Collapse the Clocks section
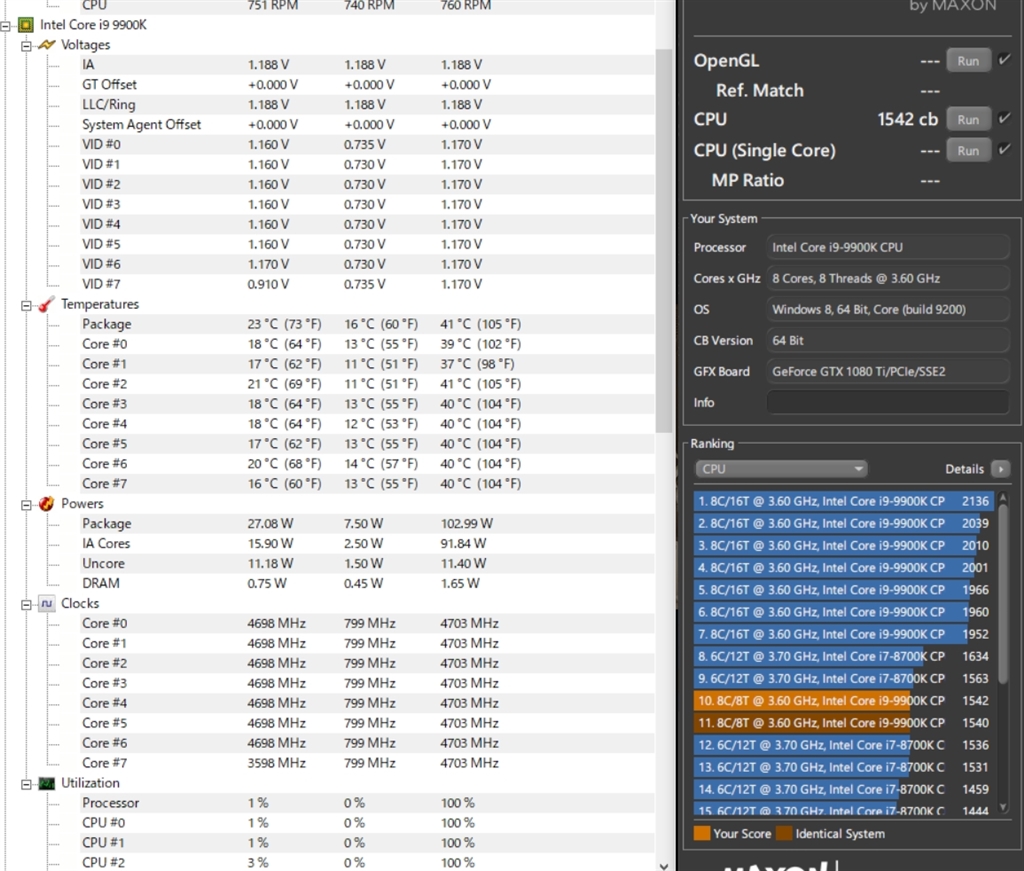Viewport: 1024px width, 871px height. click(x=26, y=605)
